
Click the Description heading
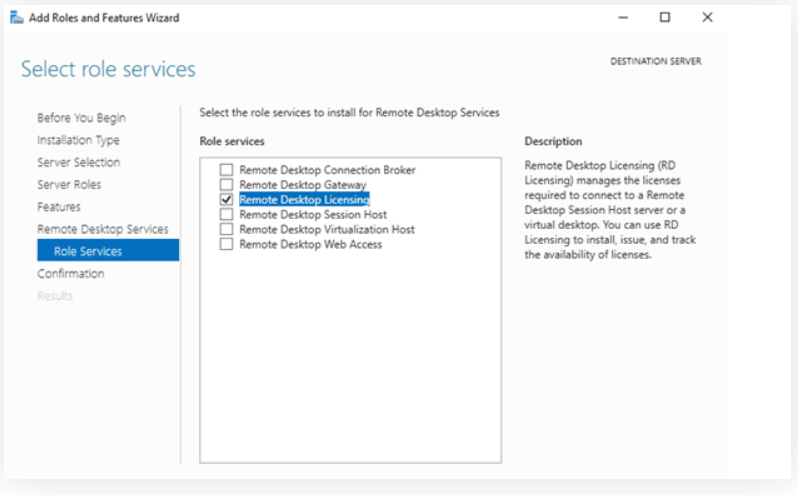(553, 141)
